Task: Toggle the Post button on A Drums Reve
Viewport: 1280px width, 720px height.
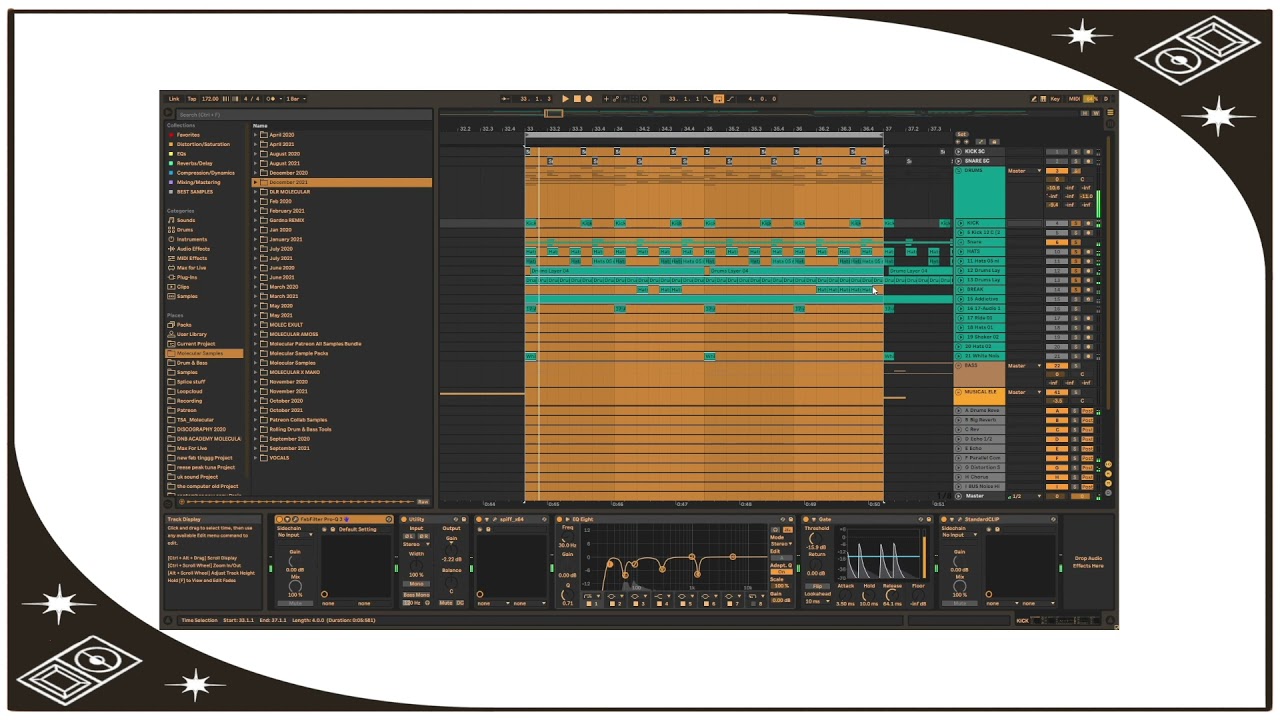Action: coord(1088,411)
